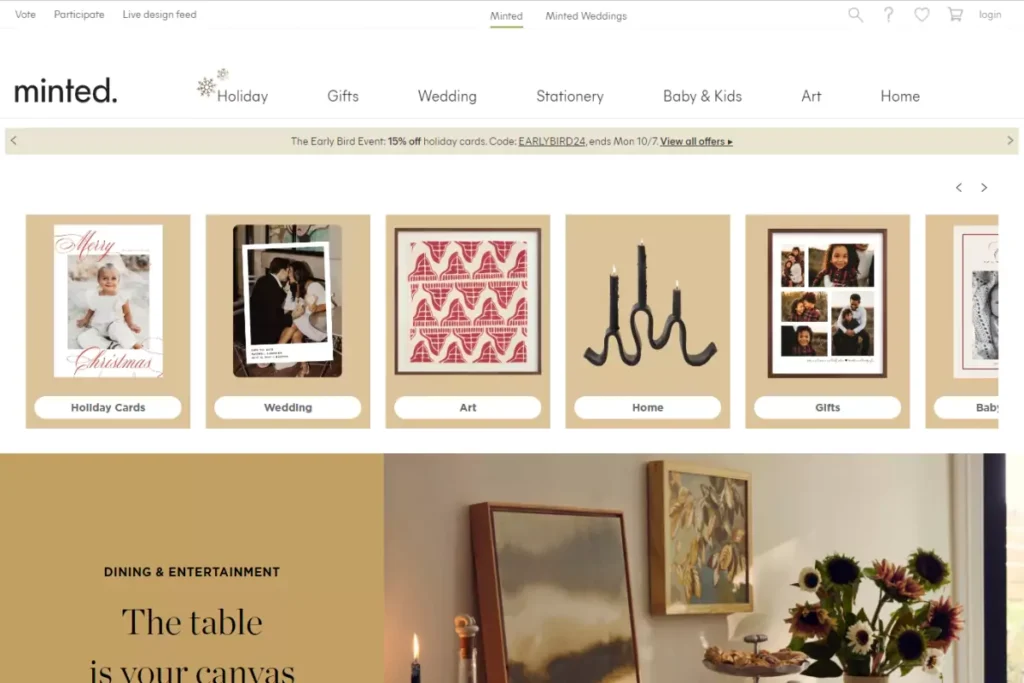Open the search magnifier icon

855,14
